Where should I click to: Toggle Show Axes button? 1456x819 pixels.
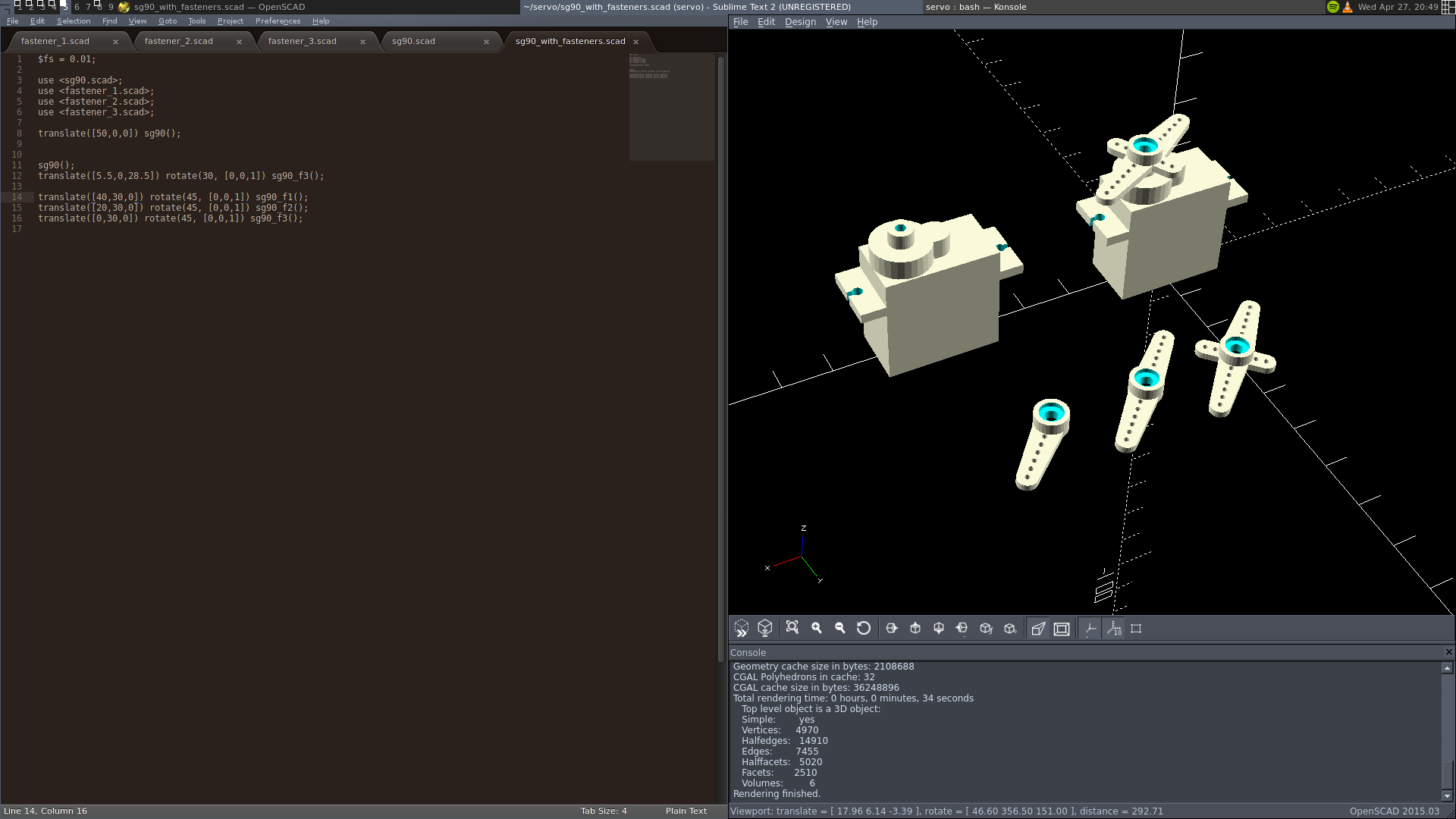1090,629
